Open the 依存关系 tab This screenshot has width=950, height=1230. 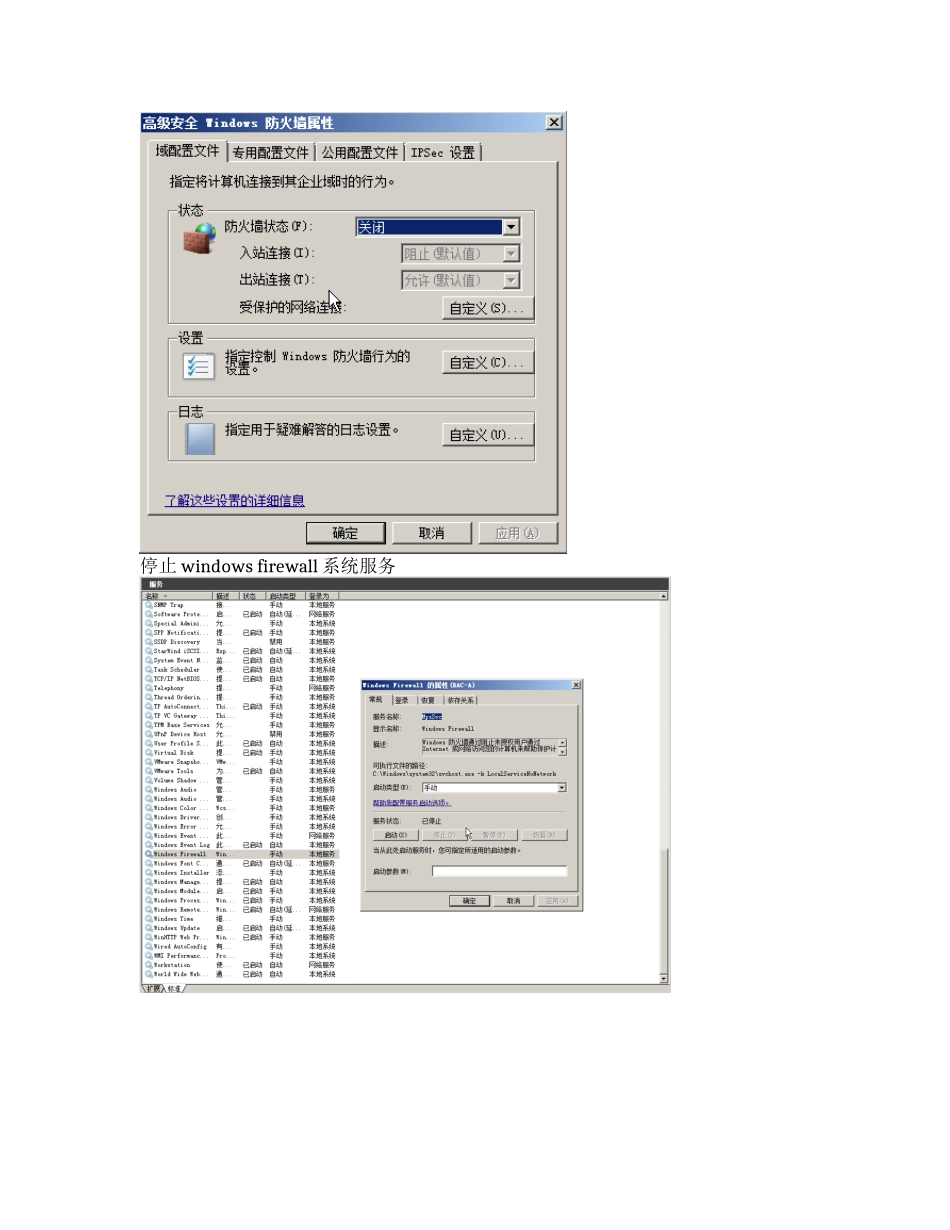tap(460, 700)
